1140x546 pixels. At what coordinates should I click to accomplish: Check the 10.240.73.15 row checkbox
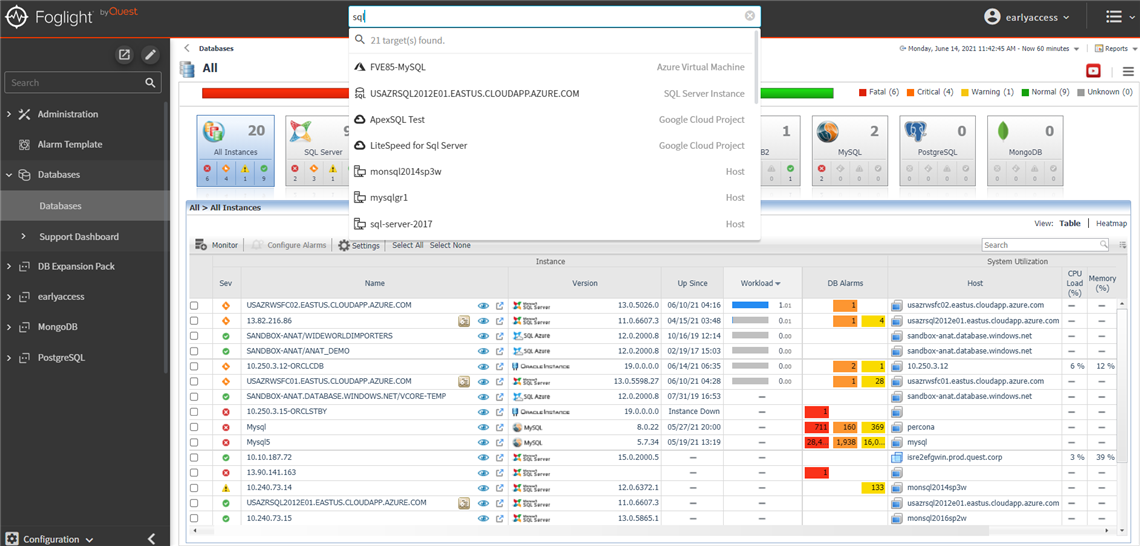coord(194,518)
